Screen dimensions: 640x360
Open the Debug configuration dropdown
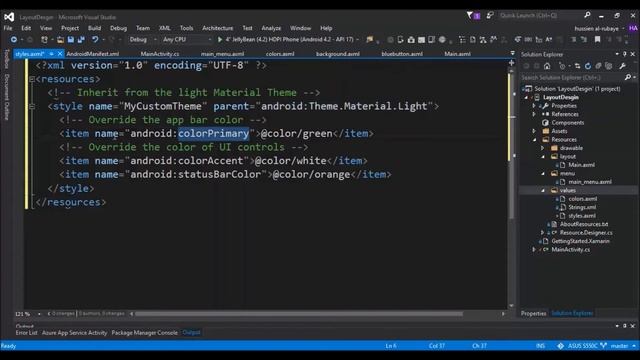(x=155, y=40)
